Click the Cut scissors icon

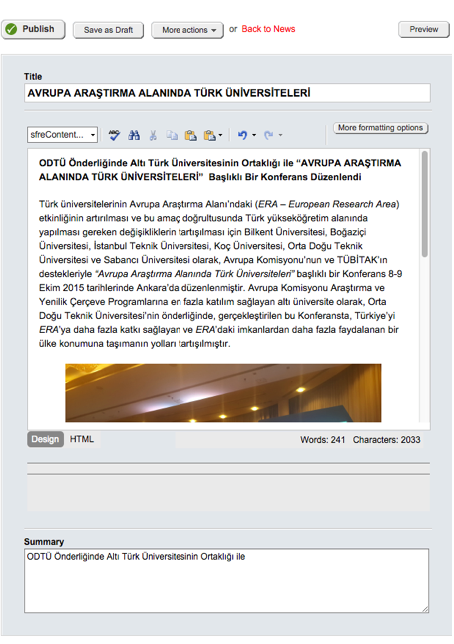click(153, 135)
